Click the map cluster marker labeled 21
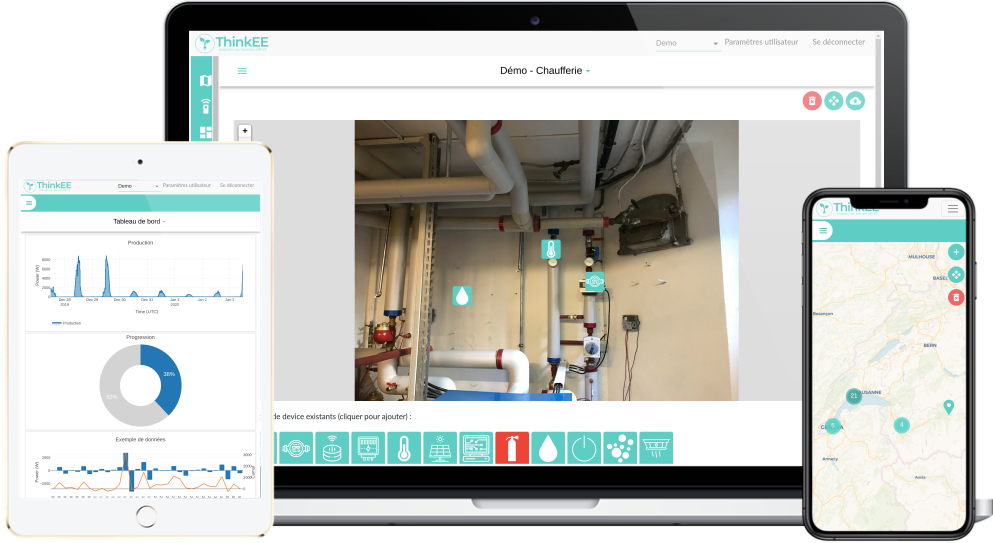 853,396
